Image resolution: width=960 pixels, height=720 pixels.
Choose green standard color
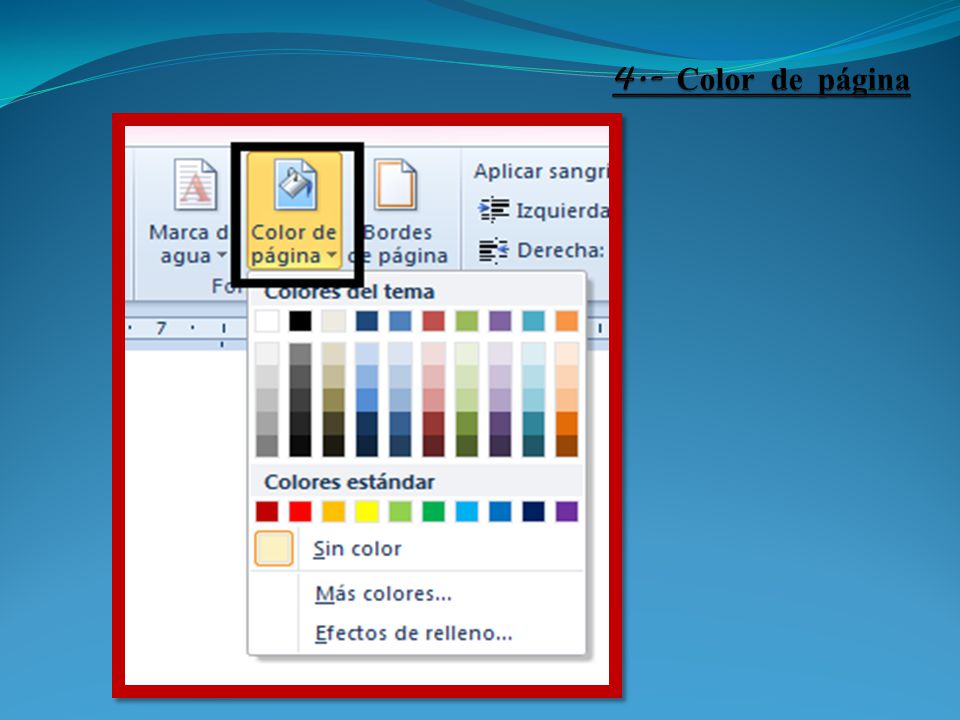(x=433, y=511)
